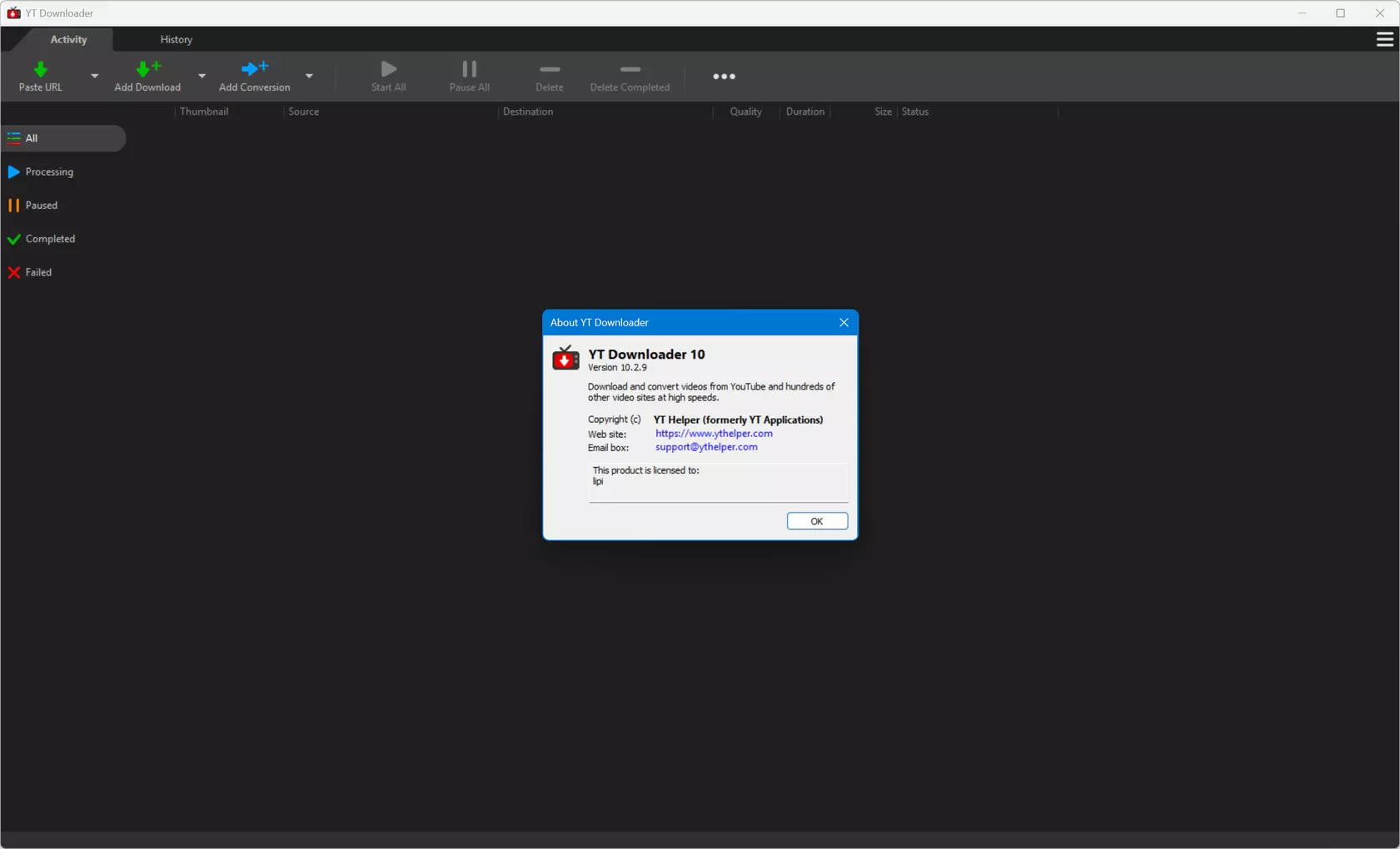Screen dimensions: 1400x849
Task: Filter list by Completed downloads
Action: [49, 239]
